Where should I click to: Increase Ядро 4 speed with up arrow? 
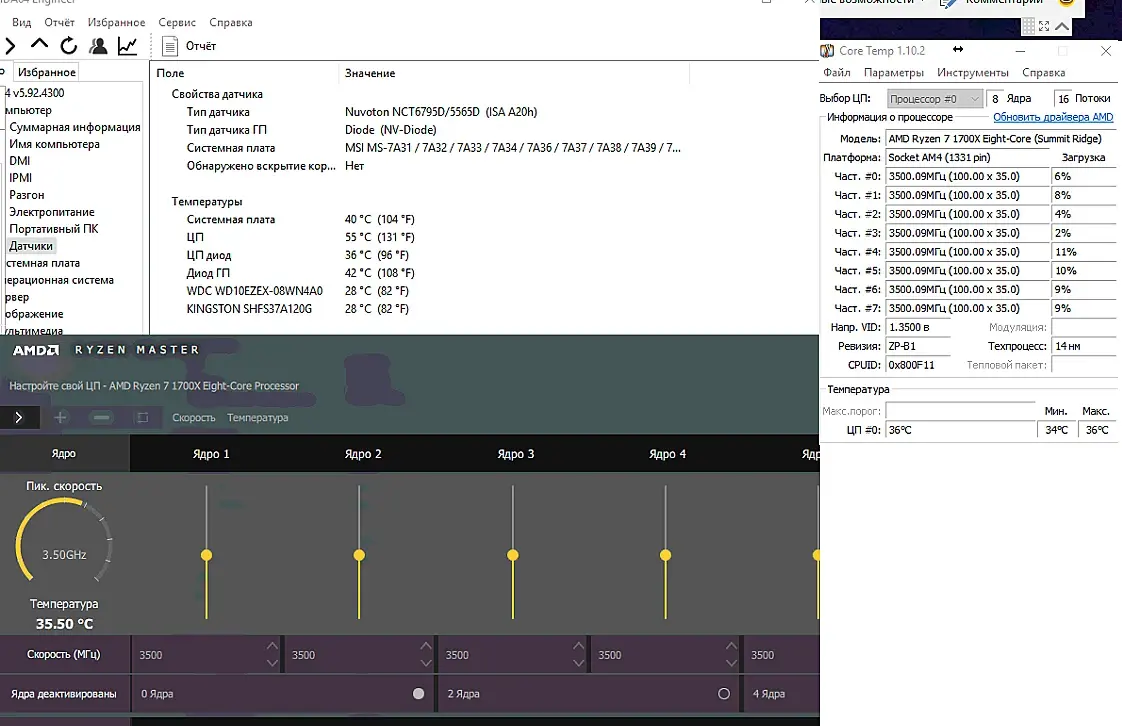[x=731, y=646]
